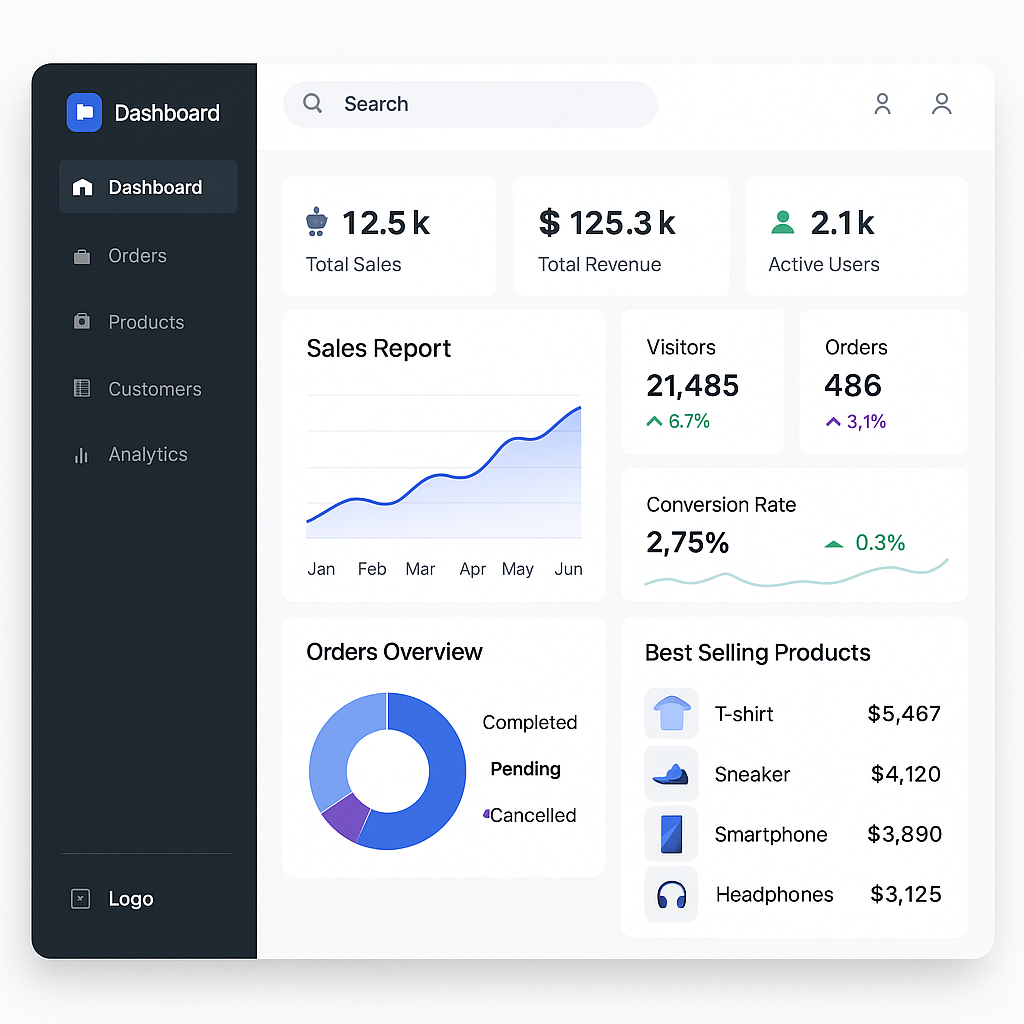This screenshot has height=1024, width=1024.
Task: Click the green Active Users person icon
Action: coord(783,222)
